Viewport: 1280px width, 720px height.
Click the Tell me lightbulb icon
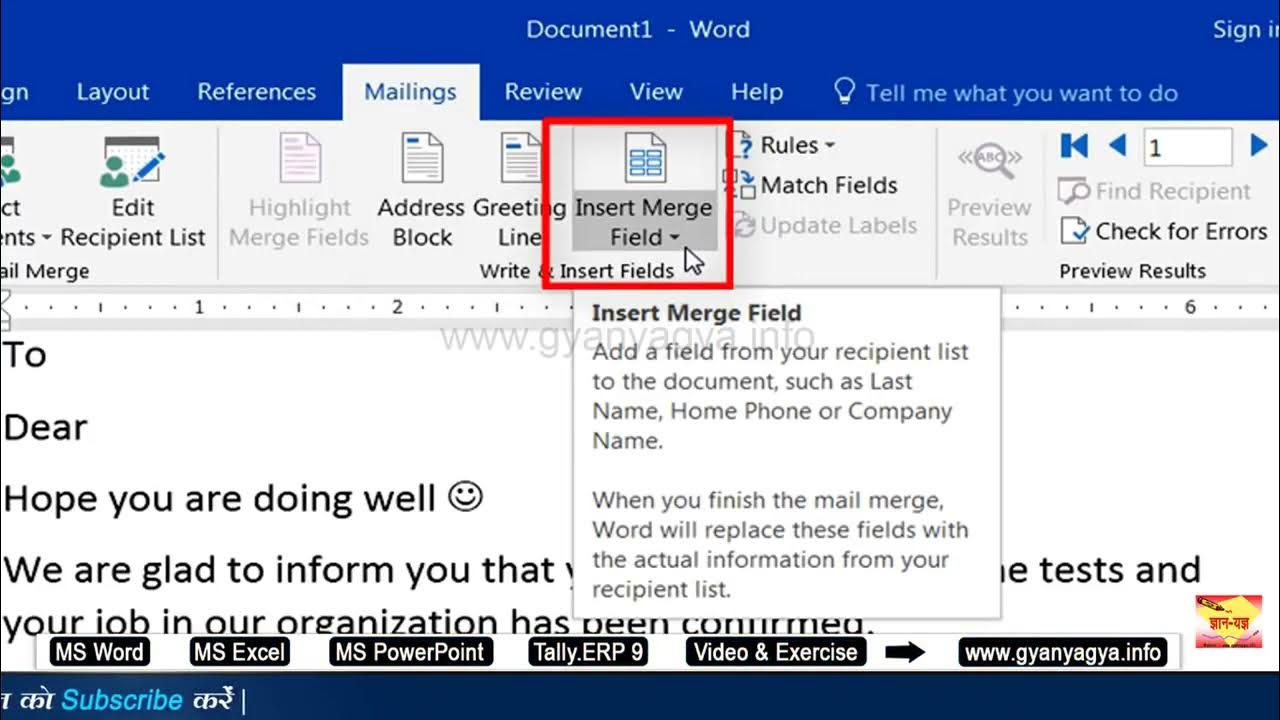click(845, 92)
